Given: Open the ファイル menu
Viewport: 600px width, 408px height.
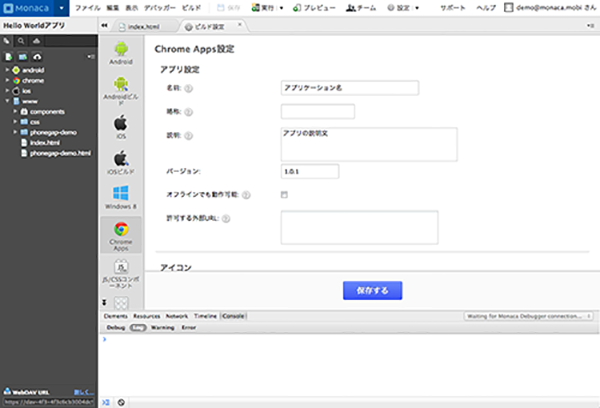Looking at the screenshot, I should (x=88, y=7).
